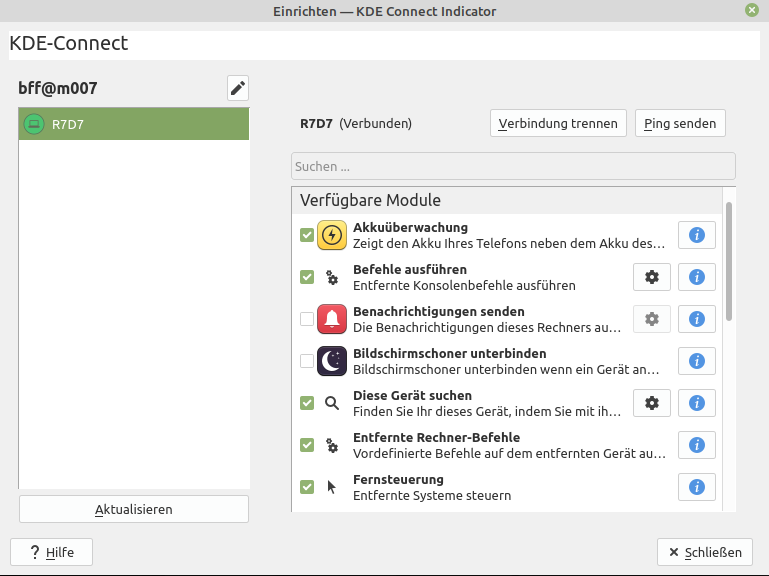Enable Bildschirmschoner unterbinden checkbox
The width and height of the screenshot is (769, 576).
coord(307,361)
